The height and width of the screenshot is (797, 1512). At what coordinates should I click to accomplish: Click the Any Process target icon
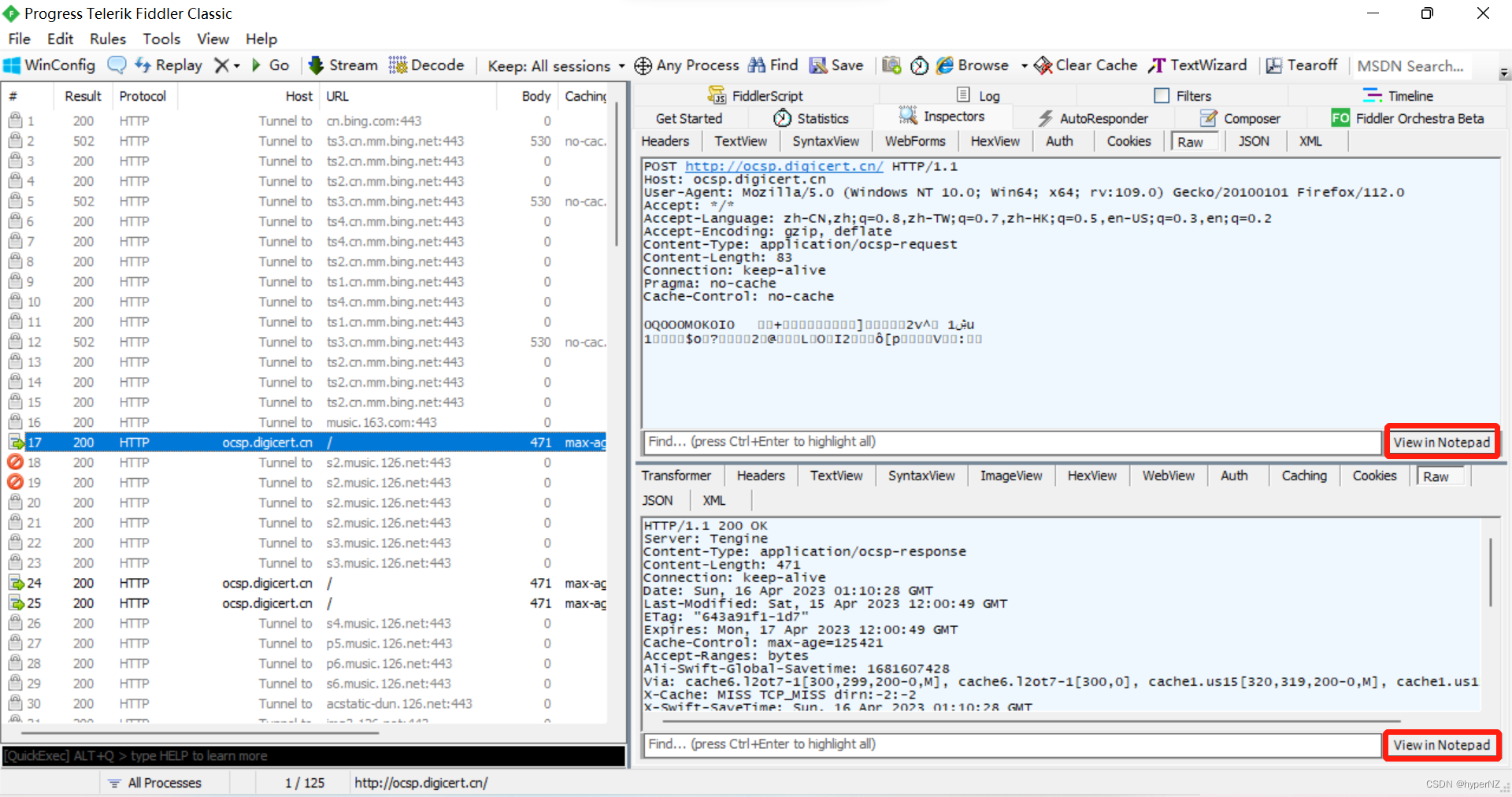coord(643,65)
